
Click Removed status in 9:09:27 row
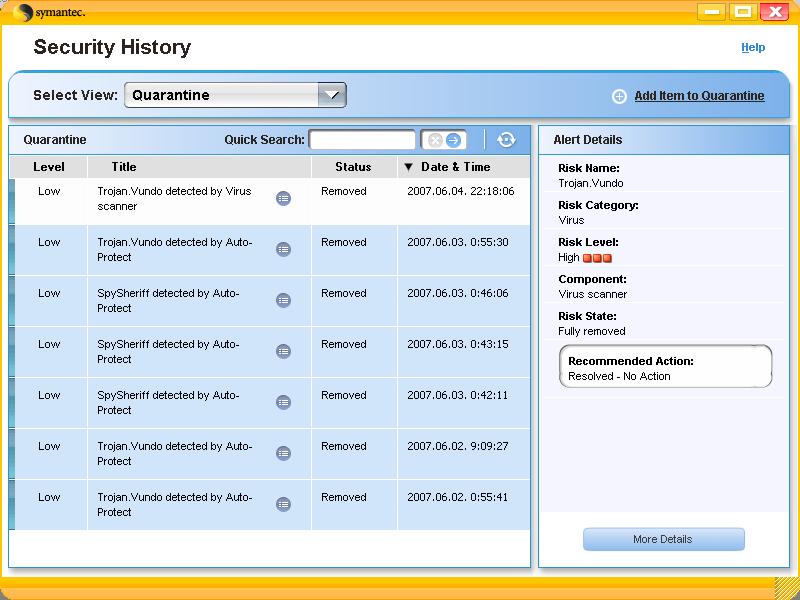[344, 446]
